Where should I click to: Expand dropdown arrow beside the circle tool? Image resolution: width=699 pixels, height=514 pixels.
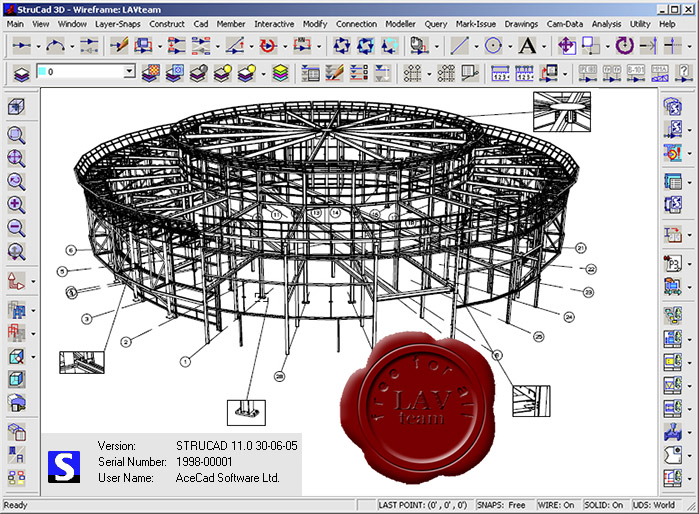[510, 46]
